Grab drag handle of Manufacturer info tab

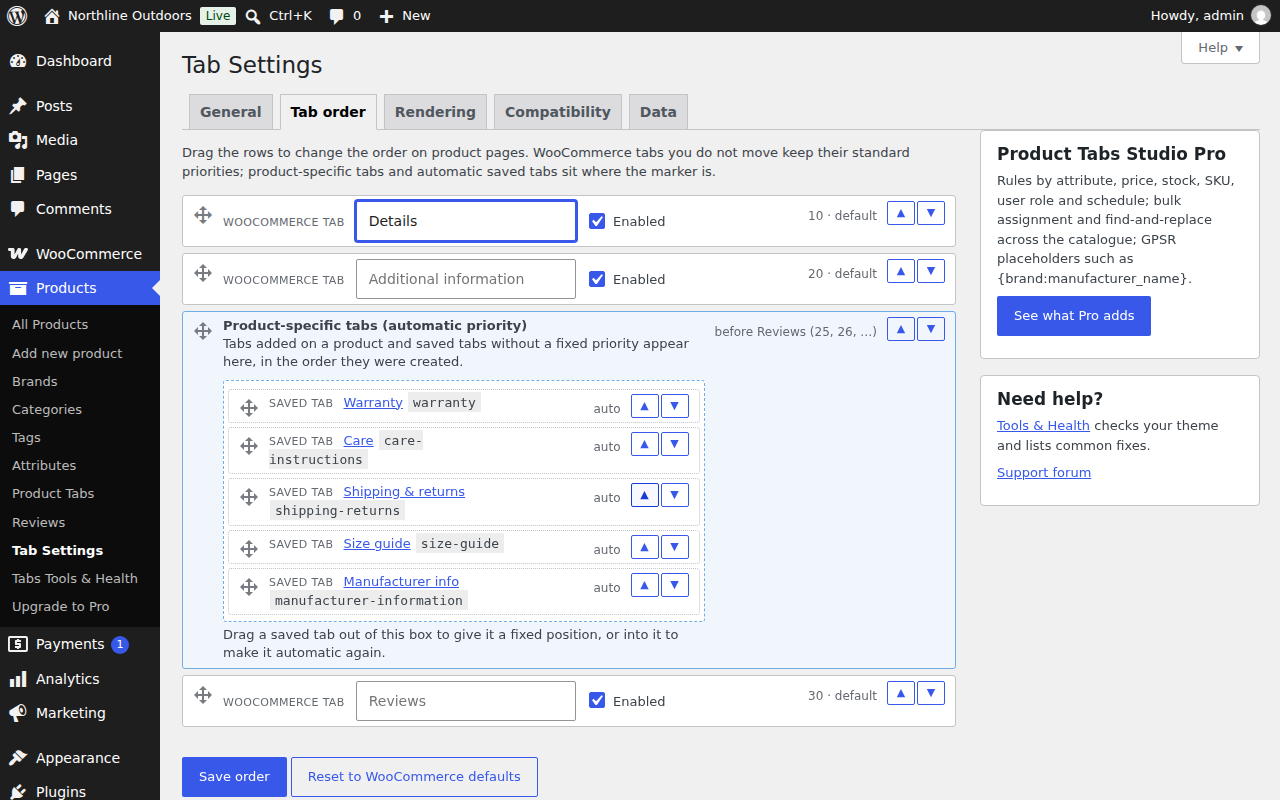[249, 587]
